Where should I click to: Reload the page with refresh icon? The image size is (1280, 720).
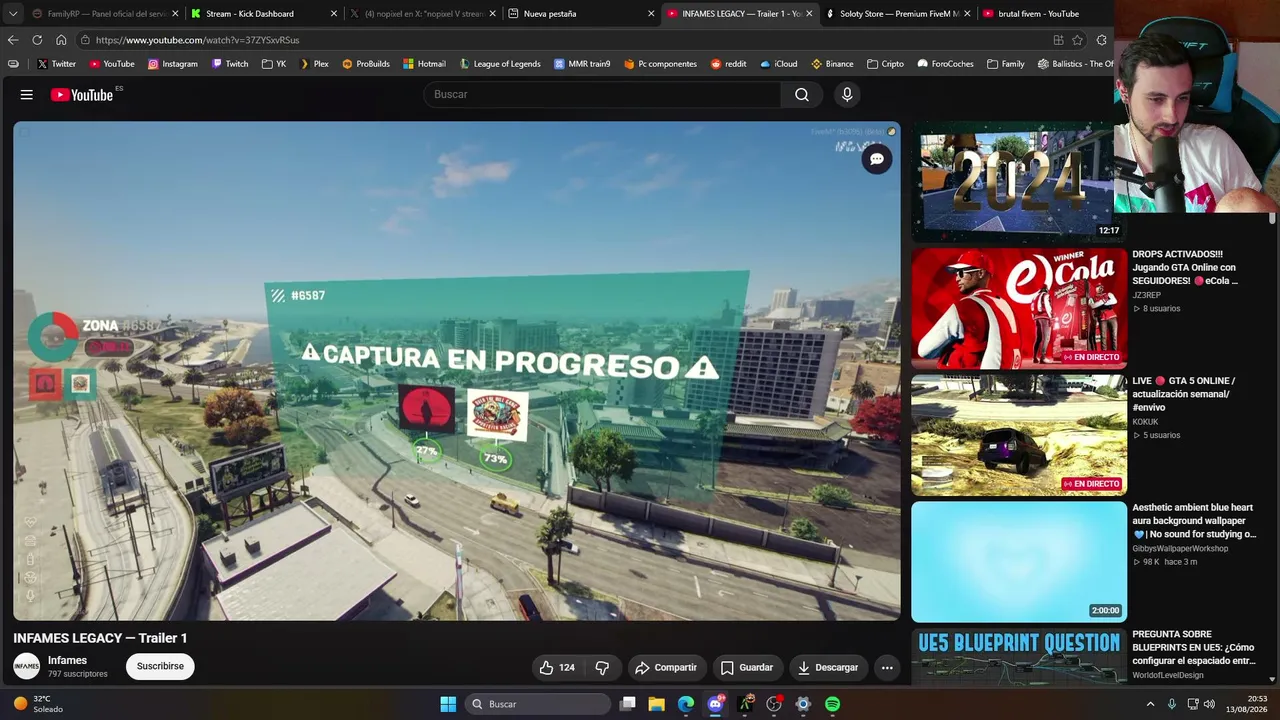point(37,40)
